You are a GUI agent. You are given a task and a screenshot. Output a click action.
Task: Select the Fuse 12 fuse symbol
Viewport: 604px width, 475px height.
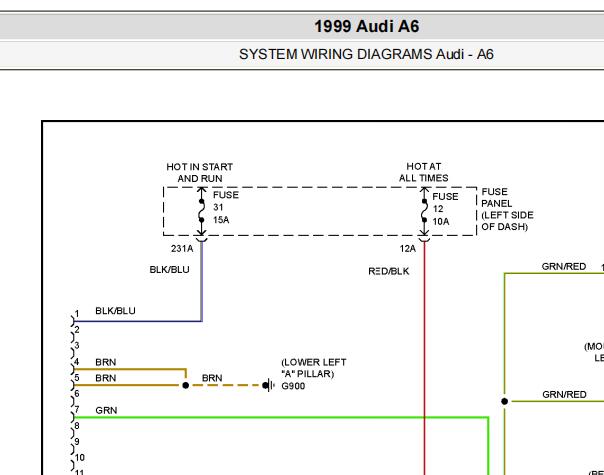(x=424, y=211)
